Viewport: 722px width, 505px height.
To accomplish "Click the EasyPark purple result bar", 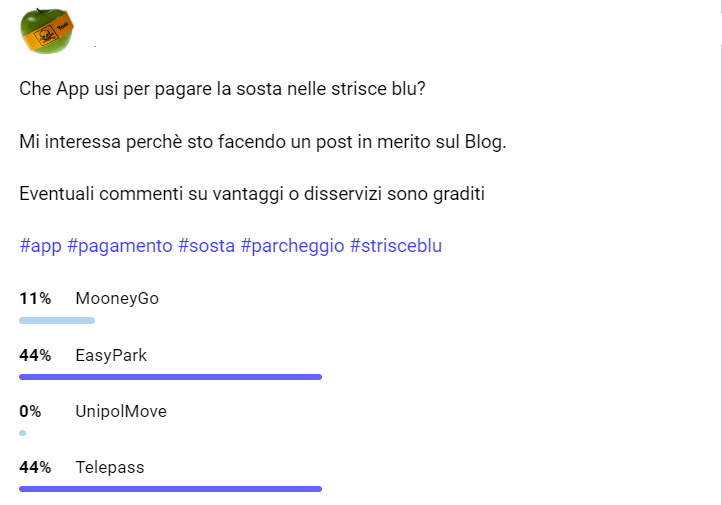I will tap(170, 377).
